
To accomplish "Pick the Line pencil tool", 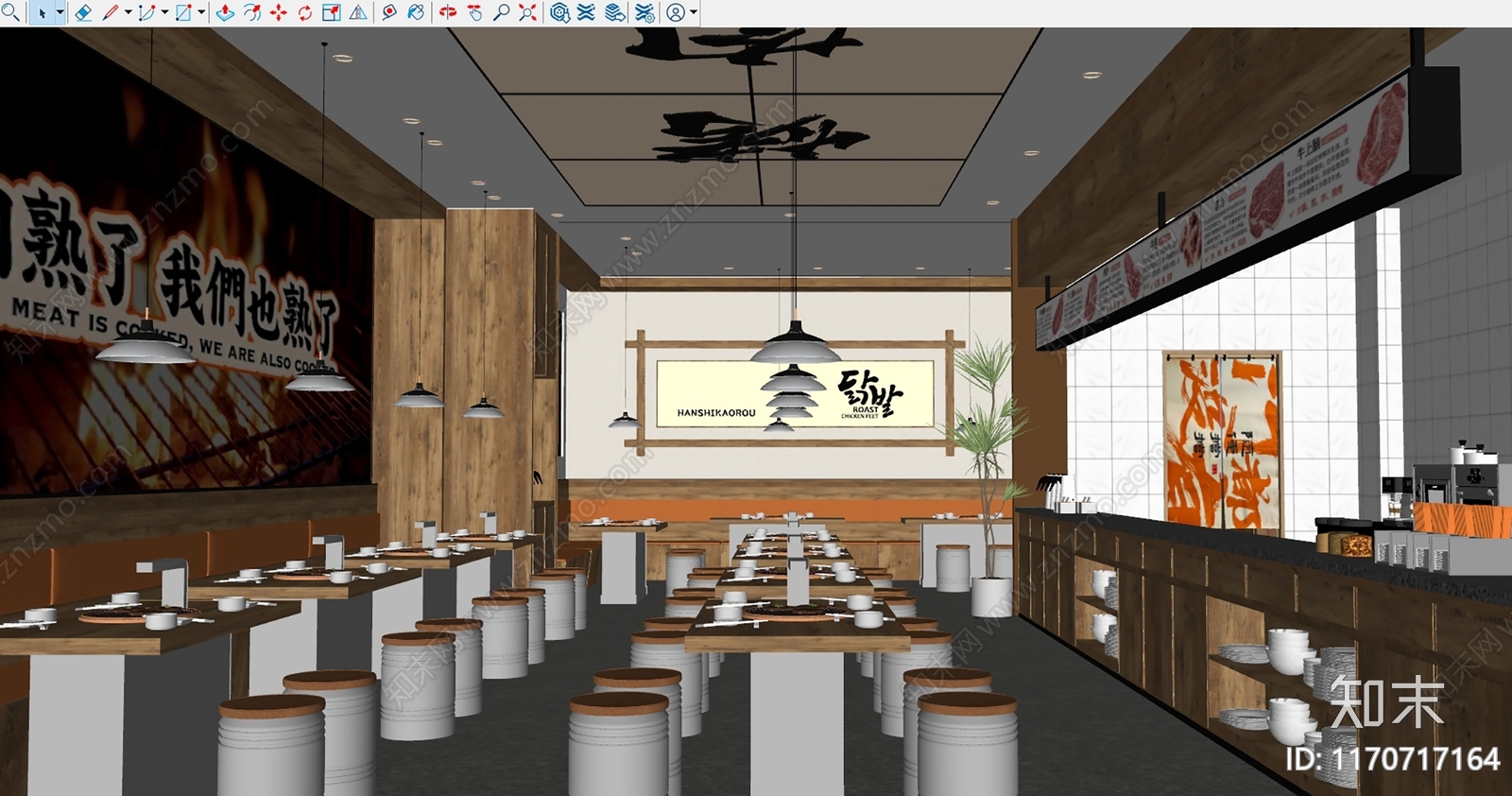I will pyautogui.click(x=110, y=12).
